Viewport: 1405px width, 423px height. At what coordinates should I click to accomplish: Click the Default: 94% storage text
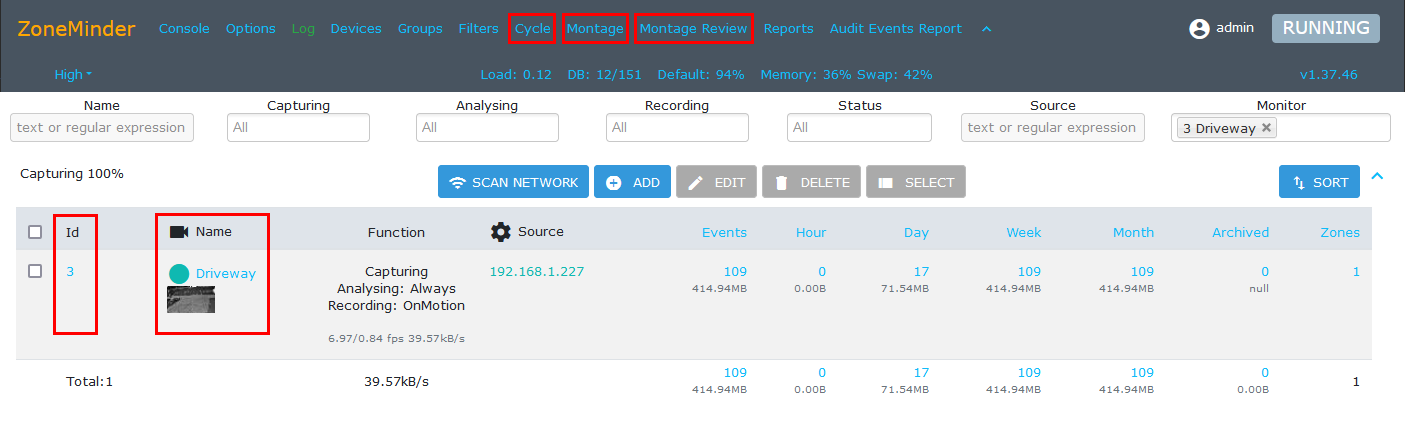(702, 74)
